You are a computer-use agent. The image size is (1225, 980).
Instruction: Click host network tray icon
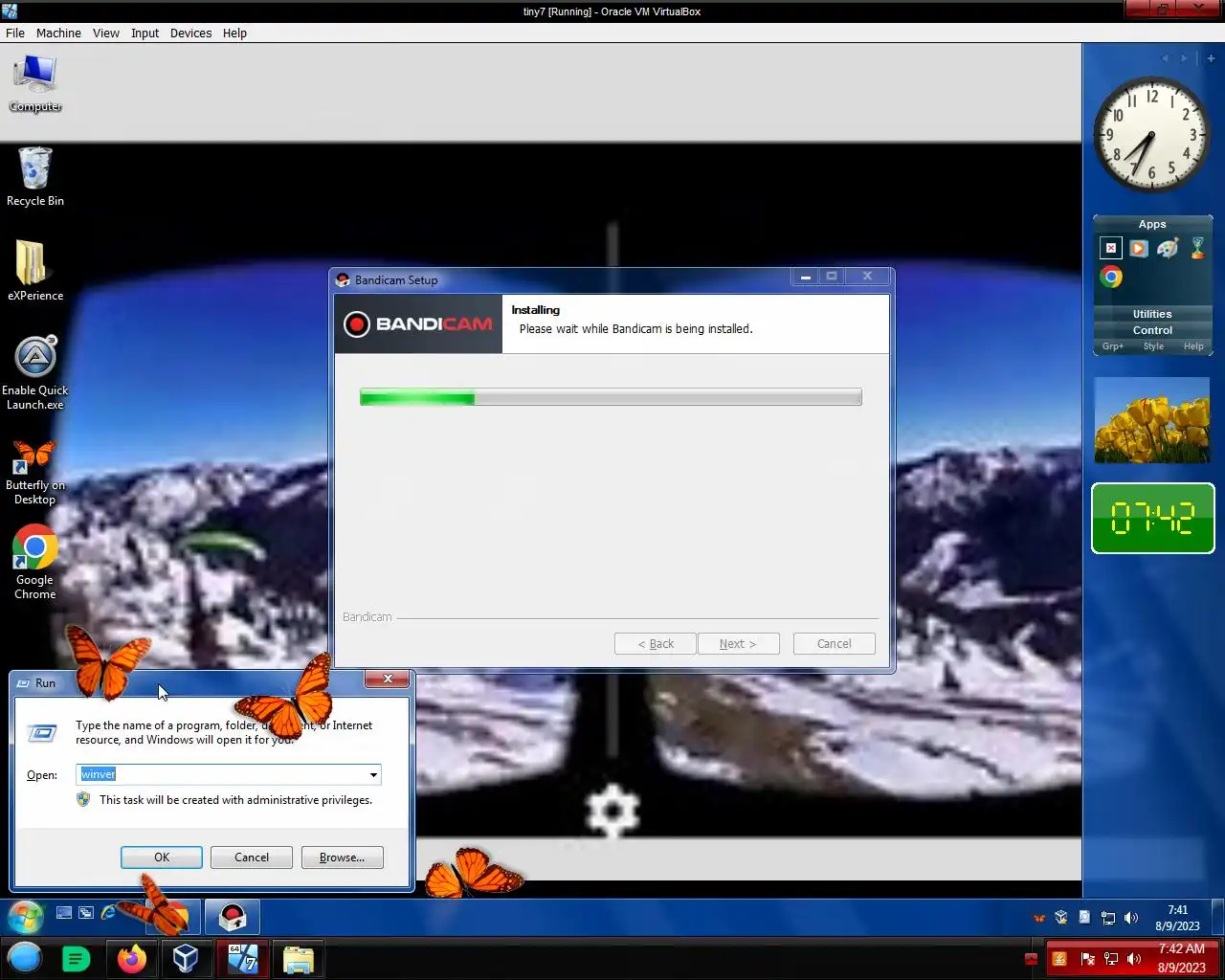pos(1111,958)
